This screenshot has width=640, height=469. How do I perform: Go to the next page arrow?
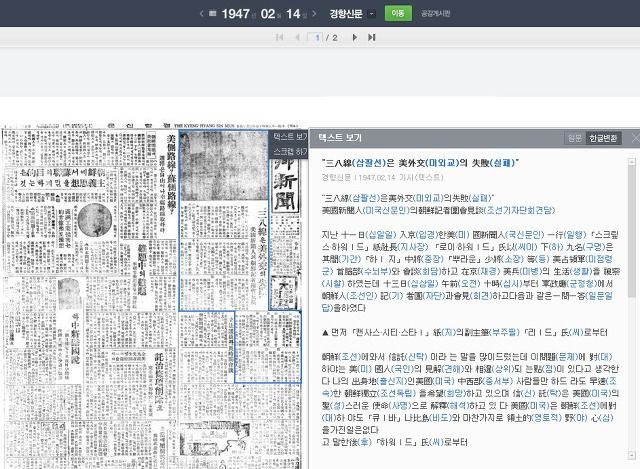coord(354,38)
